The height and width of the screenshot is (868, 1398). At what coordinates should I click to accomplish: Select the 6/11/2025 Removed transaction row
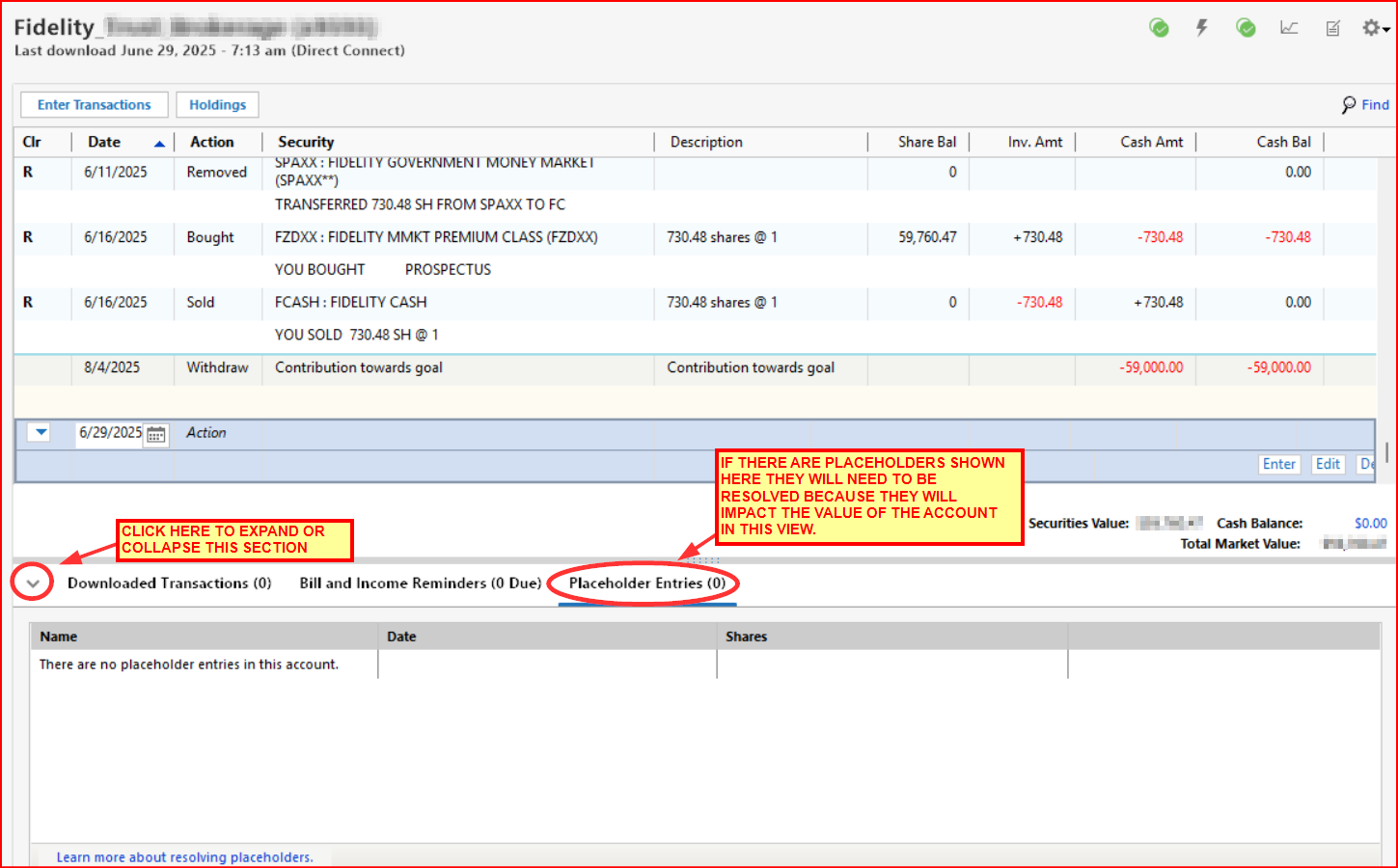tap(695, 174)
